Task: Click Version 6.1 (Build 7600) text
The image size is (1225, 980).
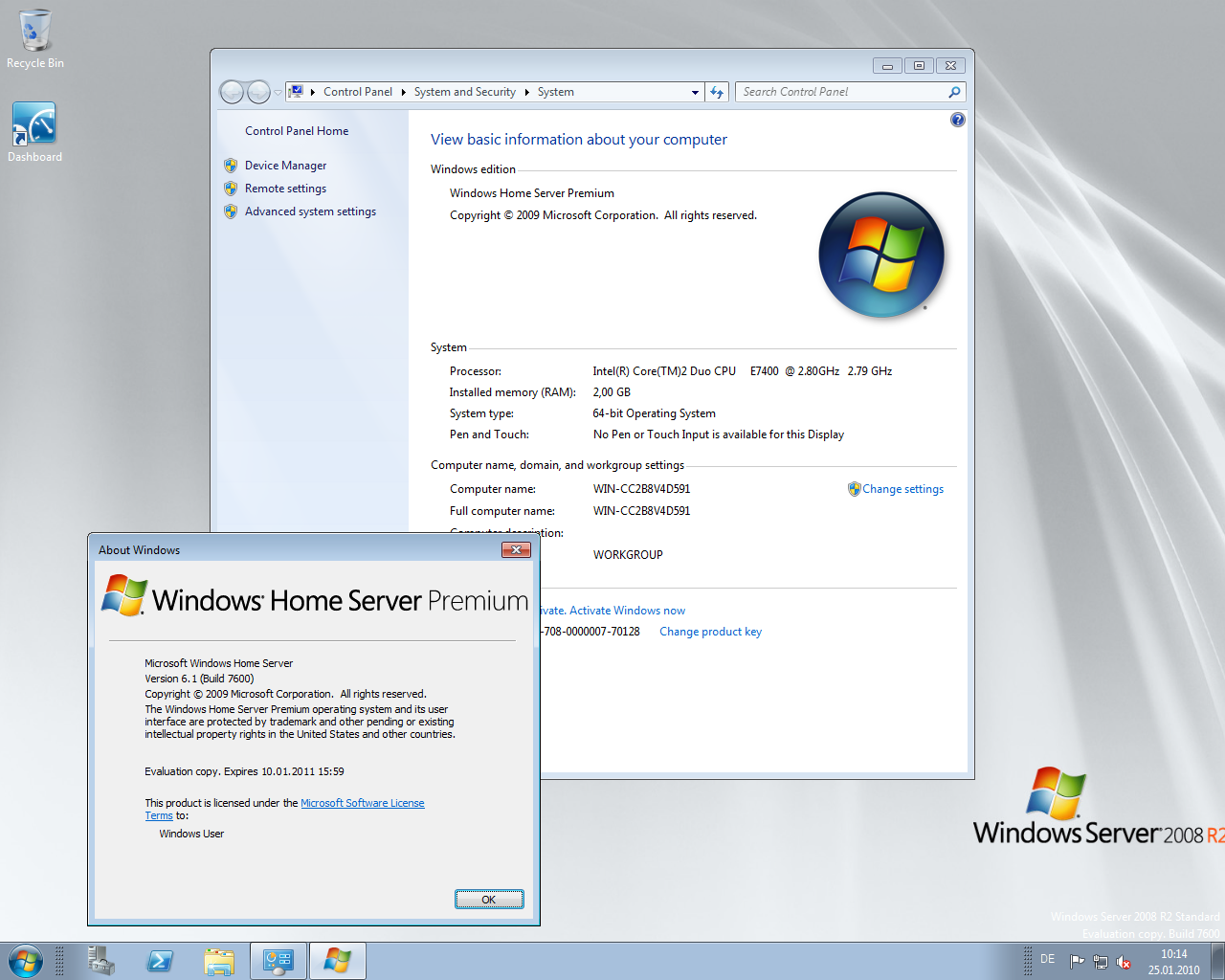Action: point(199,679)
